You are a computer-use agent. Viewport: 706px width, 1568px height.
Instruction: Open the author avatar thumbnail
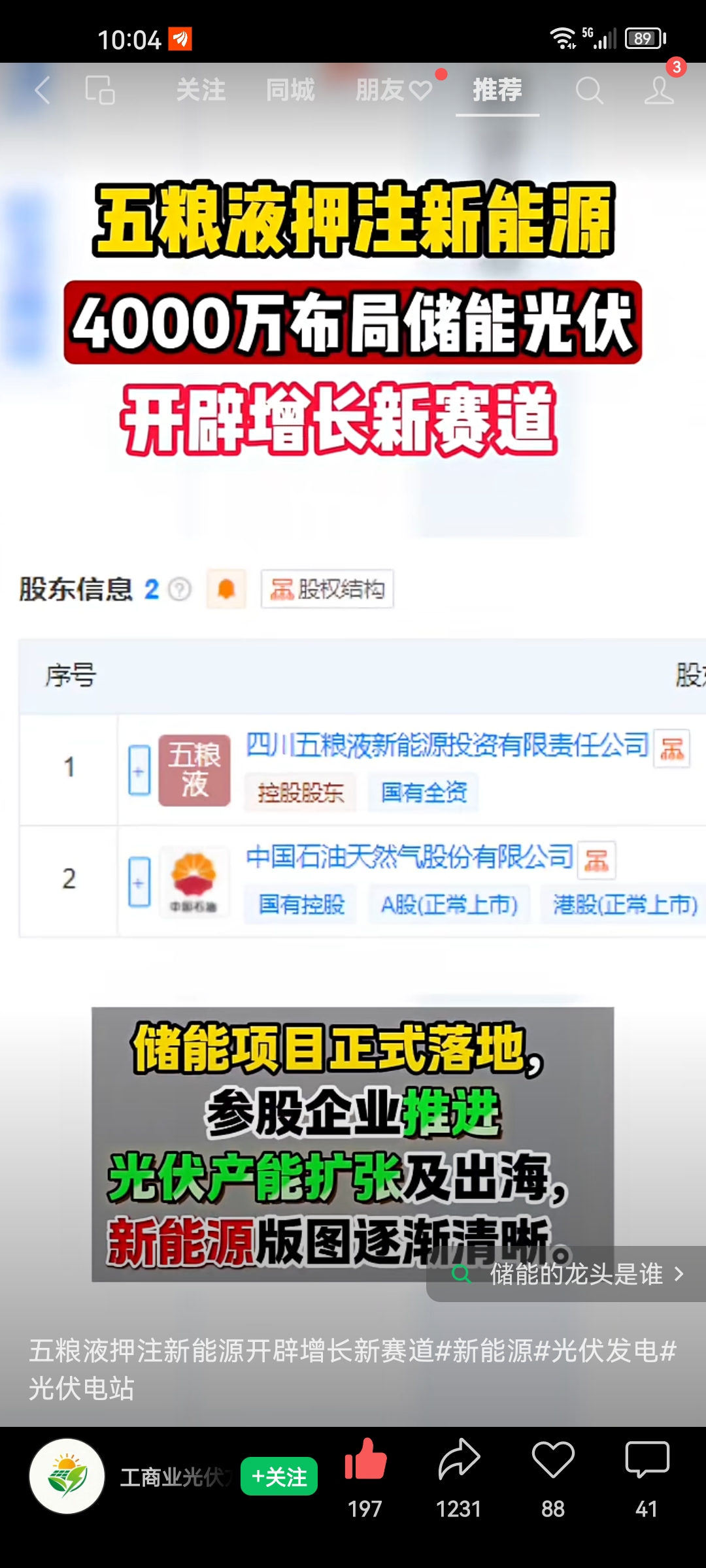coord(67,1476)
